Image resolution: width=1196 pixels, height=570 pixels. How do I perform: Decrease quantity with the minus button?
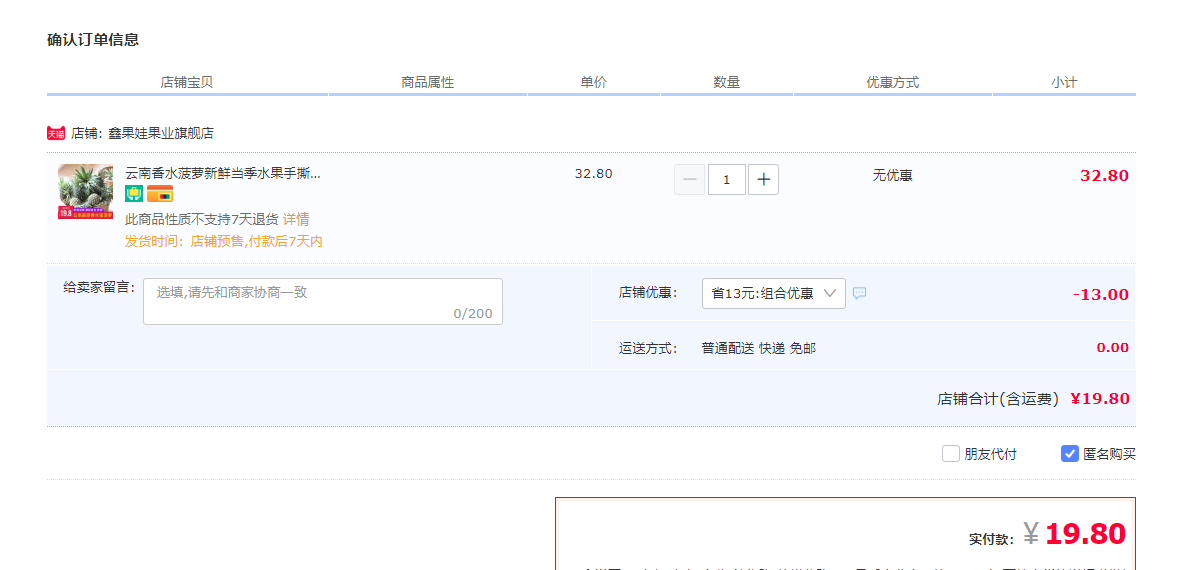690,179
